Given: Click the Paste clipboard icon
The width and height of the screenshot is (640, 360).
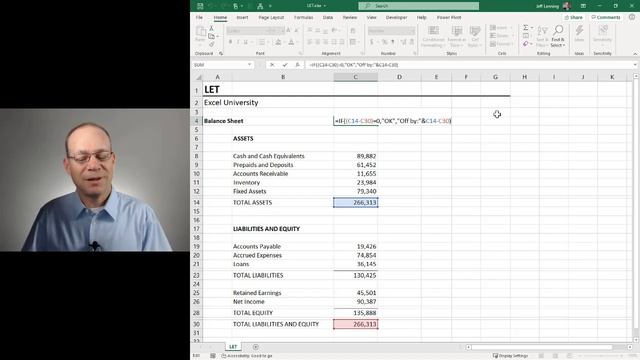Looking at the screenshot, I should point(201,31).
